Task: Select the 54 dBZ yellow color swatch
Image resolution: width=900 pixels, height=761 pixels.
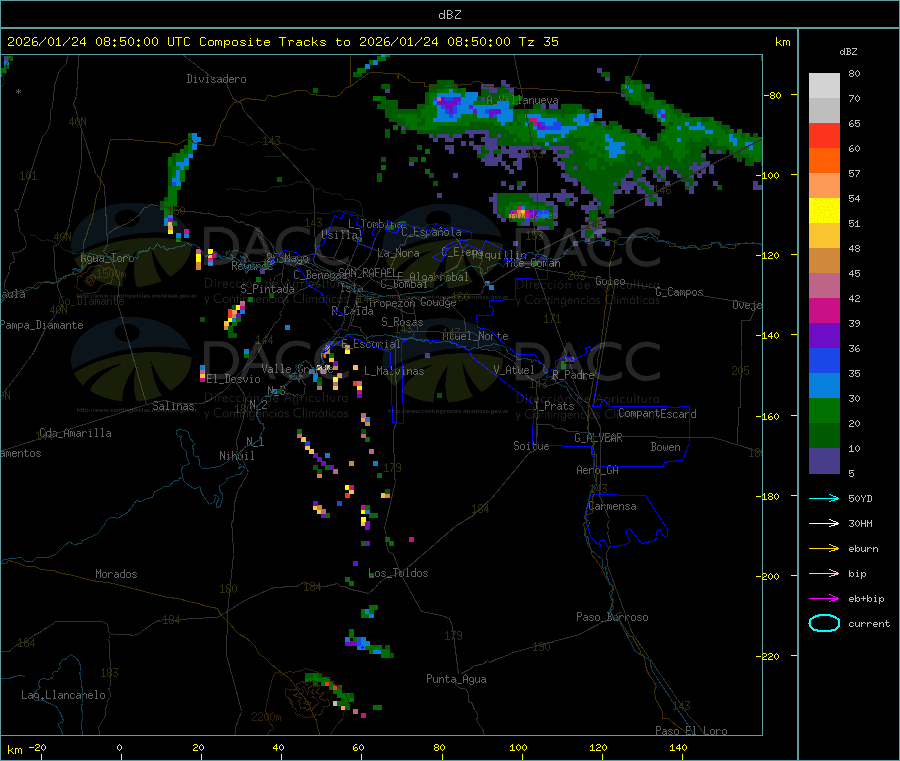Action: tap(824, 211)
